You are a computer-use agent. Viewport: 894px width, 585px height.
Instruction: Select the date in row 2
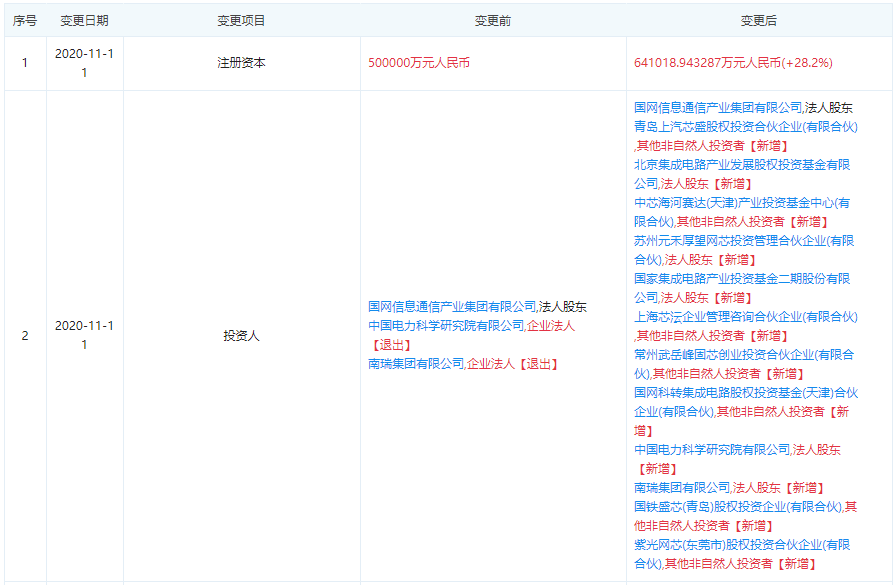[84, 335]
